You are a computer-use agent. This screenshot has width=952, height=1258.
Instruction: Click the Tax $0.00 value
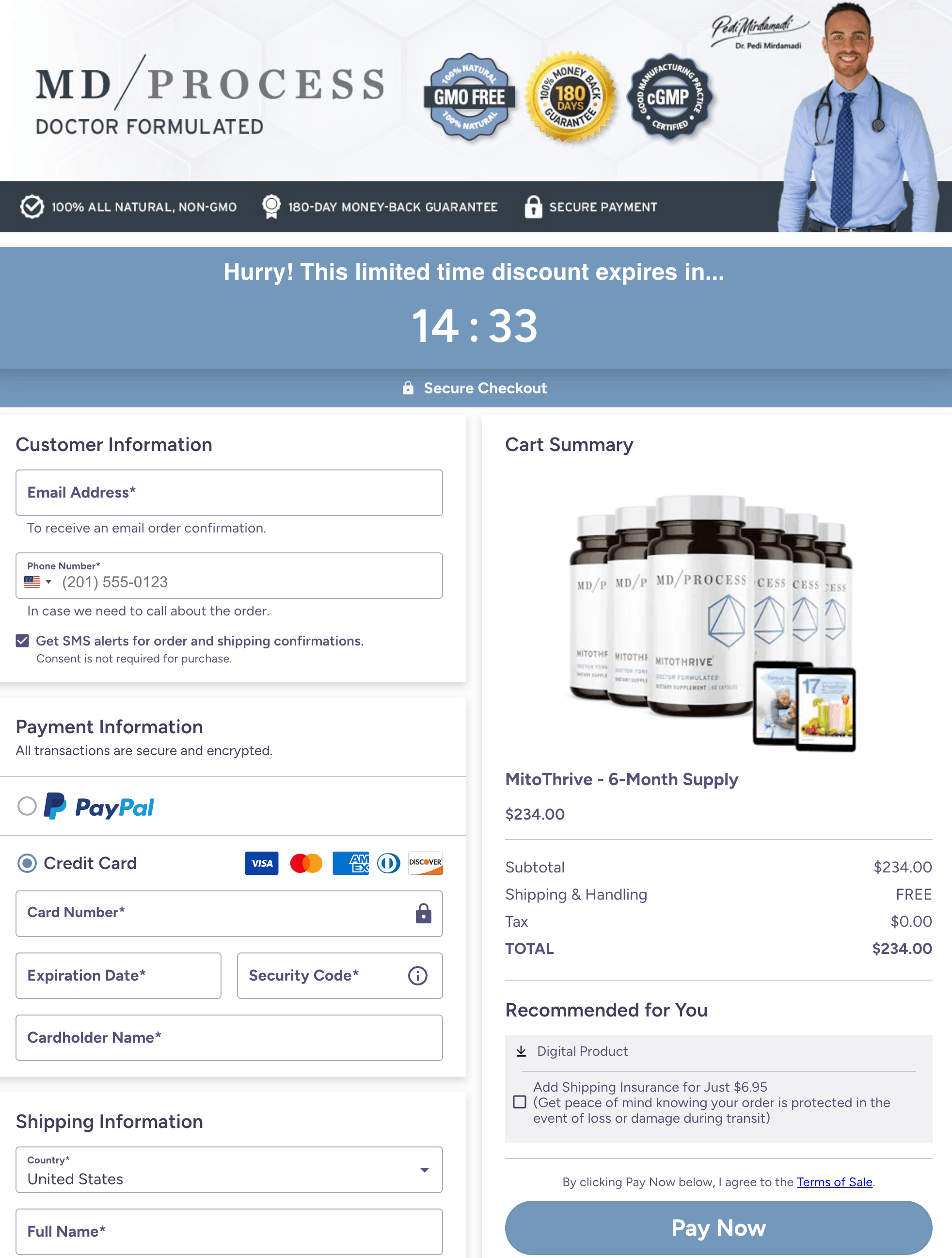911,921
